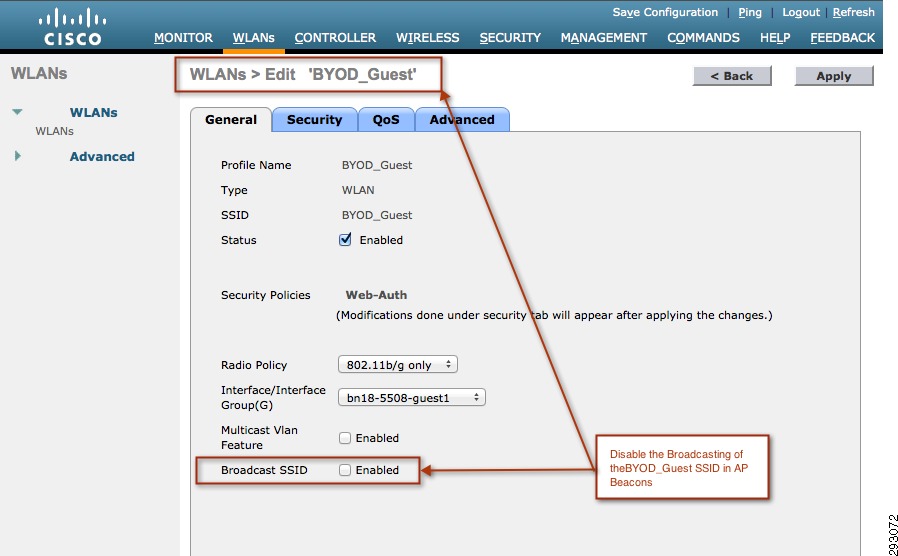Image resolution: width=898 pixels, height=556 pixels.
Task: Select Advanced in the left sidebar
Action: (102, 156)
